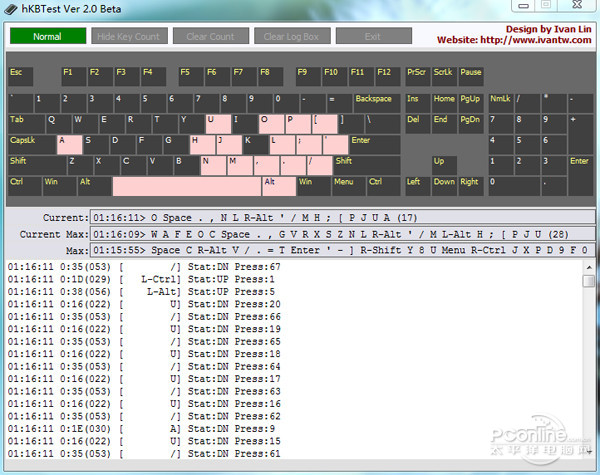Viewport: 600px width, 475px height.
Task: Click the Menu key tile
Action: (x=346, y=186)
